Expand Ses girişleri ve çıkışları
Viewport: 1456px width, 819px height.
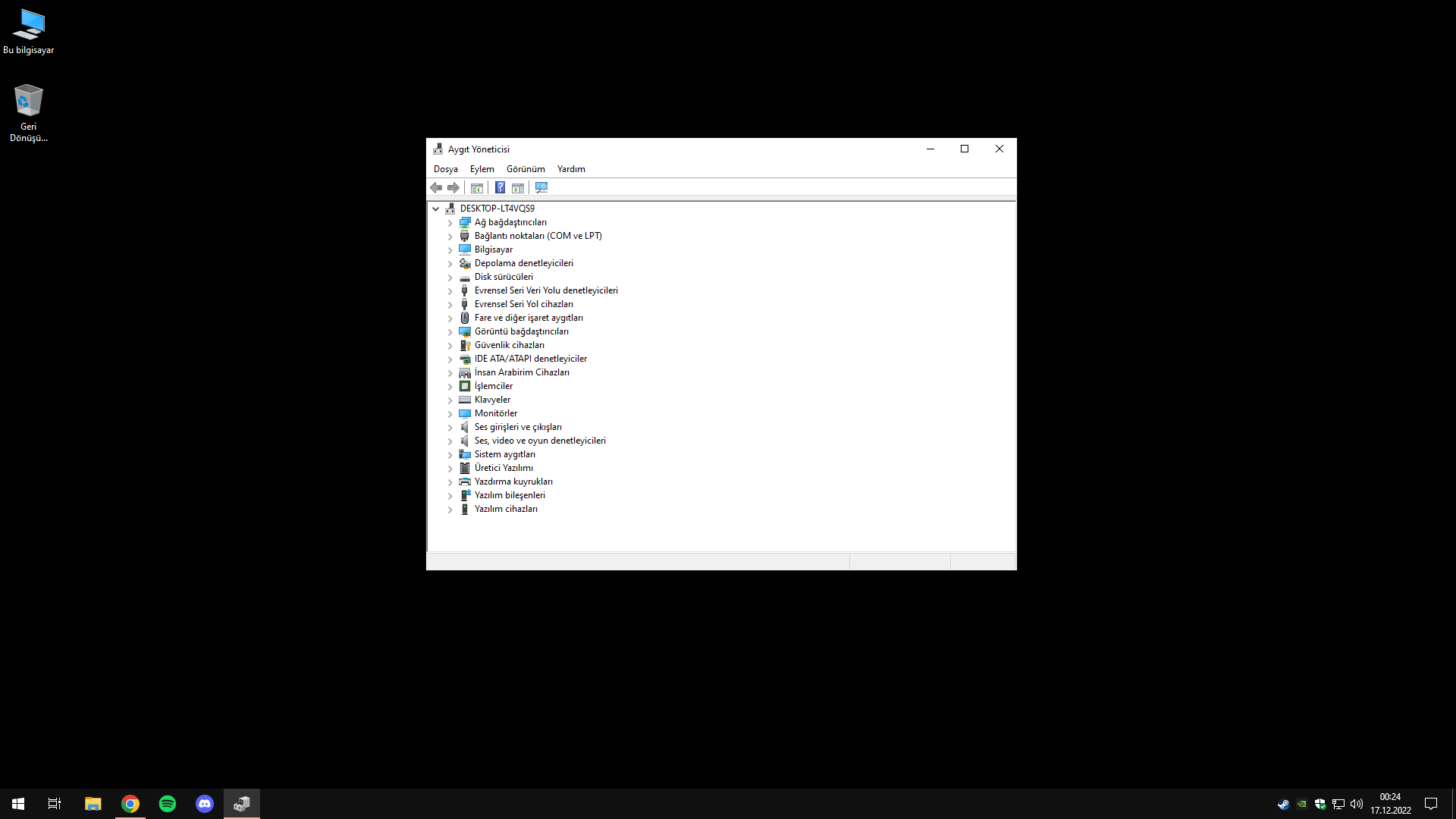(x=450, y=427)
